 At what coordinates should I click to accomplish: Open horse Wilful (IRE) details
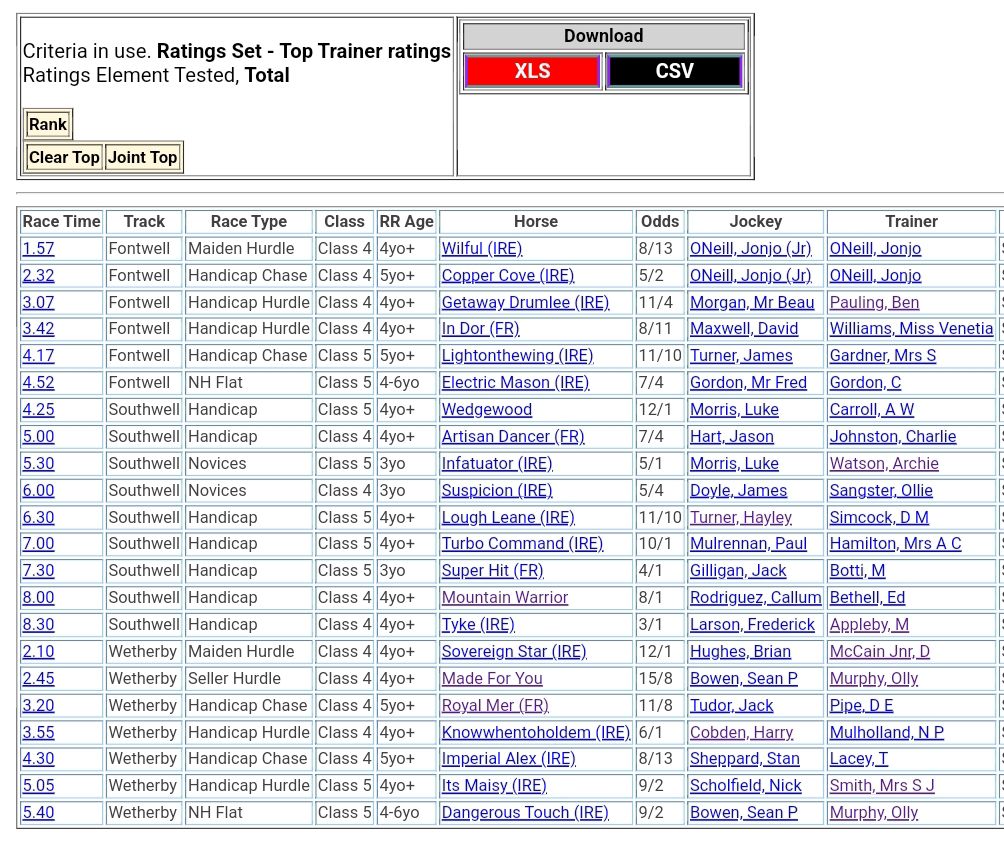[481, 248]
